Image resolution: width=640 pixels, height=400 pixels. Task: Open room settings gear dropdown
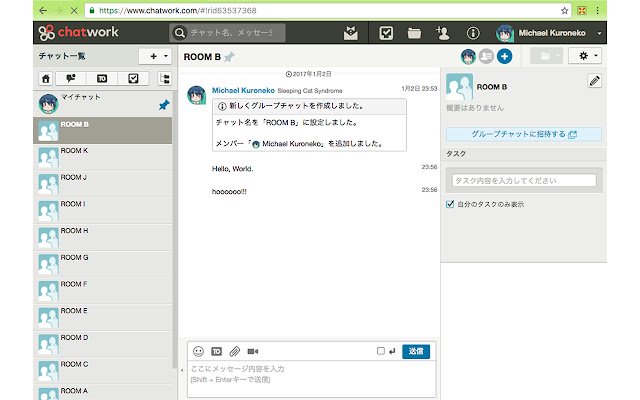pos(585,56)
